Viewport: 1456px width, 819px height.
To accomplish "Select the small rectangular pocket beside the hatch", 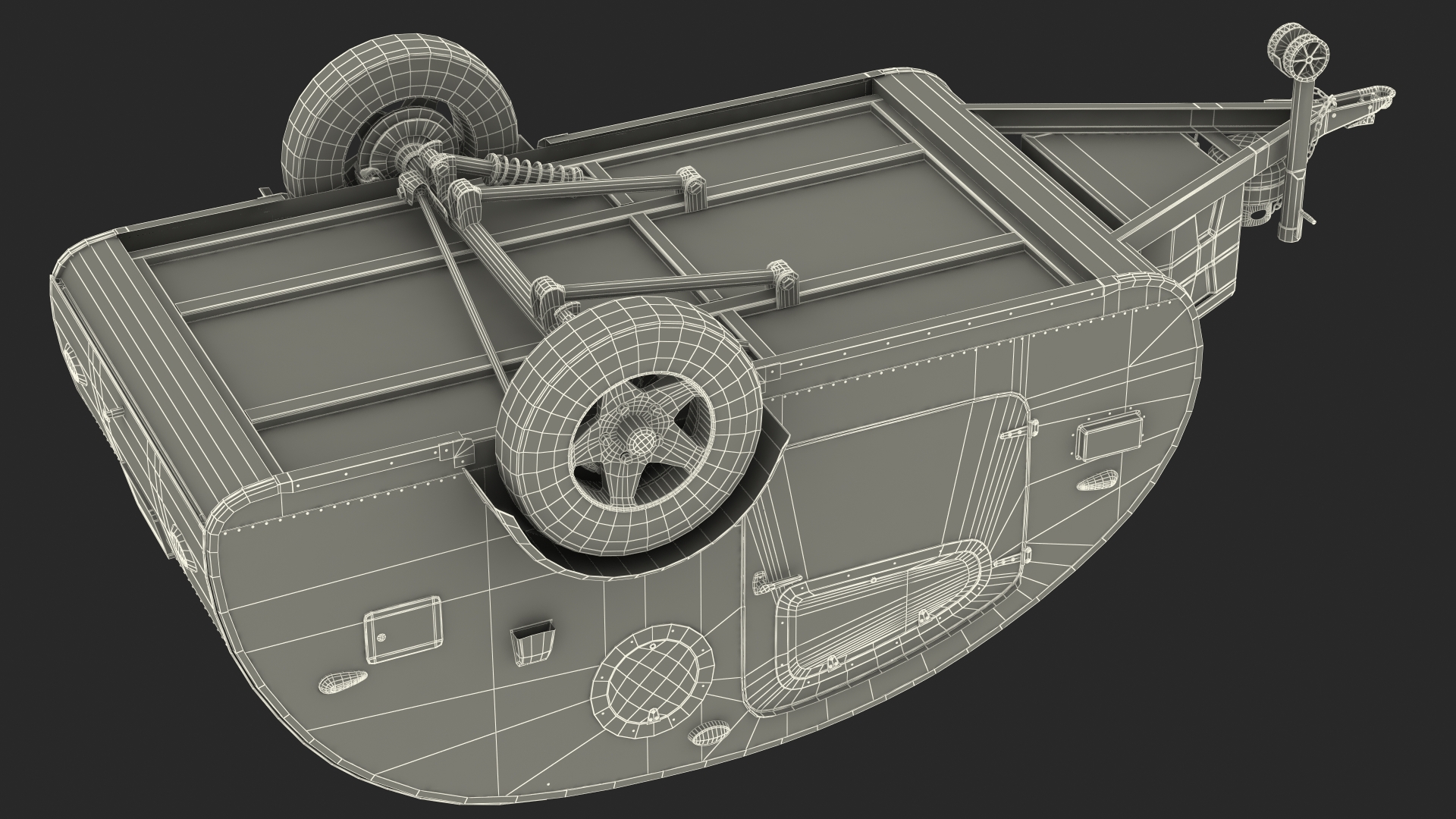I will [532, 643].
